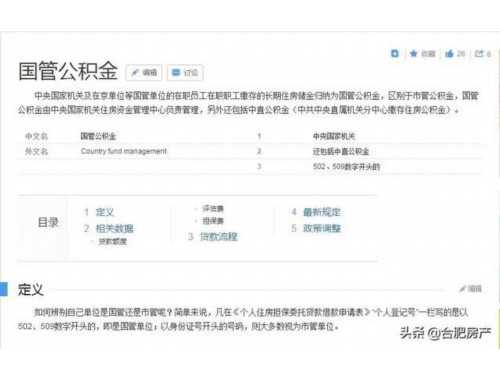500x380 pixels.
Task: Click the 还包括中直公积金 info cell
Action: [x=341, y=151]
